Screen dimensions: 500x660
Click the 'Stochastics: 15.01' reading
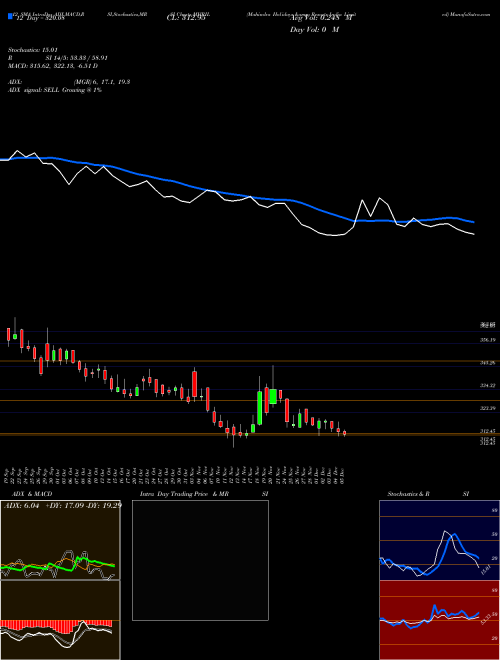pyautogui.click(x=33, y=50)
